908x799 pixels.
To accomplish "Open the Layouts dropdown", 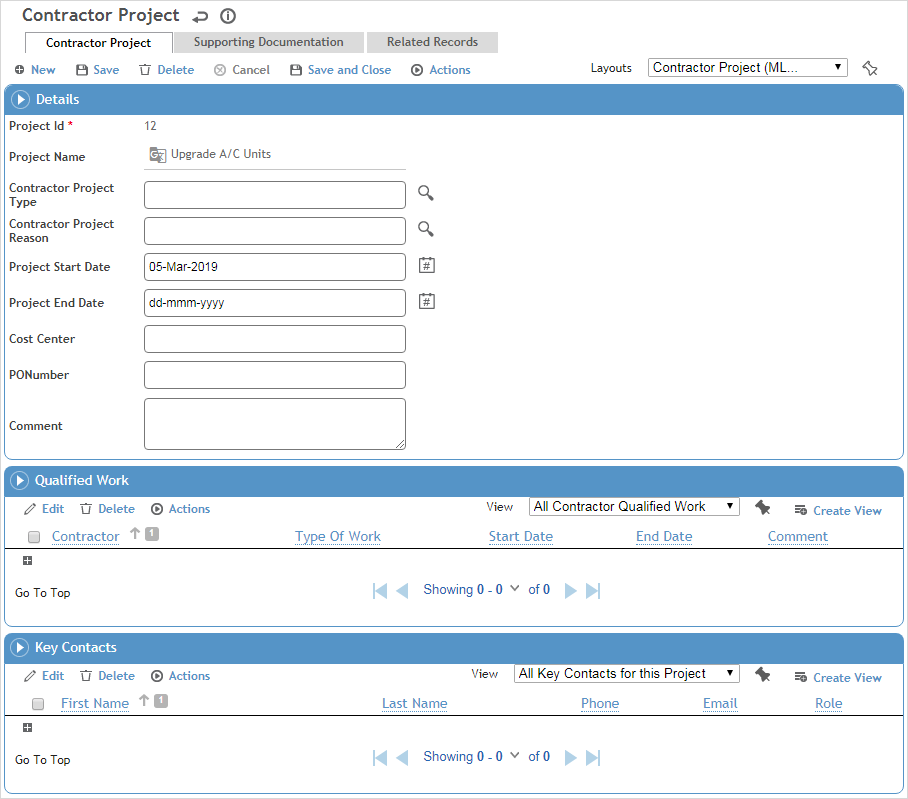I will point(747,68).
